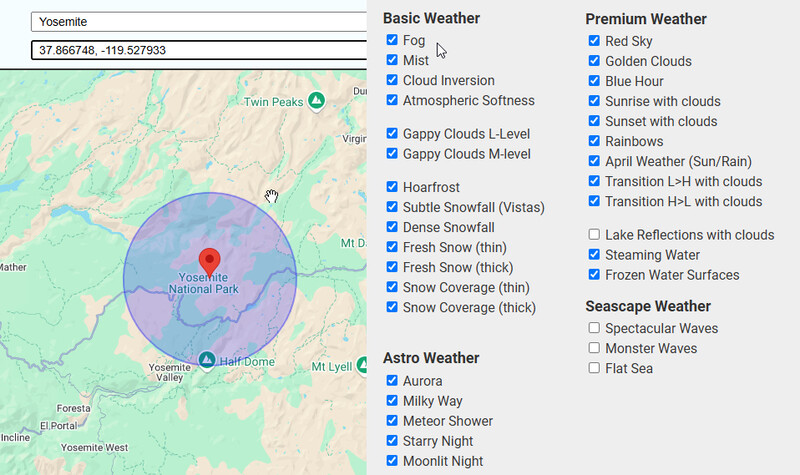Click the Mt Lyell text label
Image resolution: width=800 pixels, height=475 pixels.
pos(332,366)
